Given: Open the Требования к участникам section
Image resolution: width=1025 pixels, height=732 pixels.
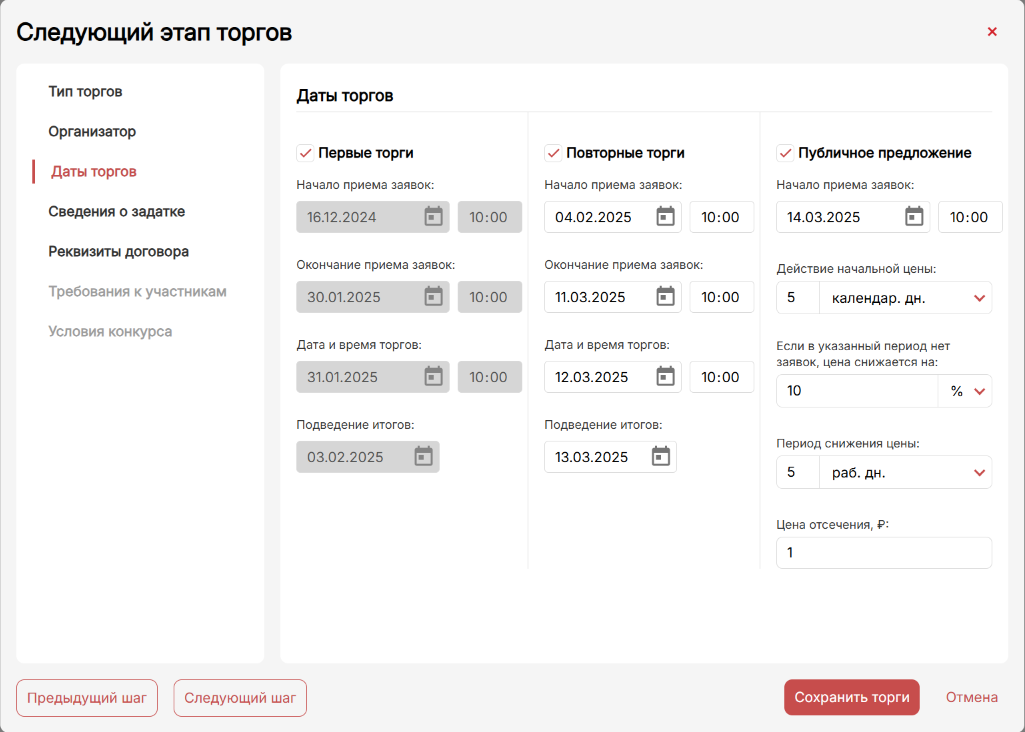Looking at the screenshot, I should [137, 291].
